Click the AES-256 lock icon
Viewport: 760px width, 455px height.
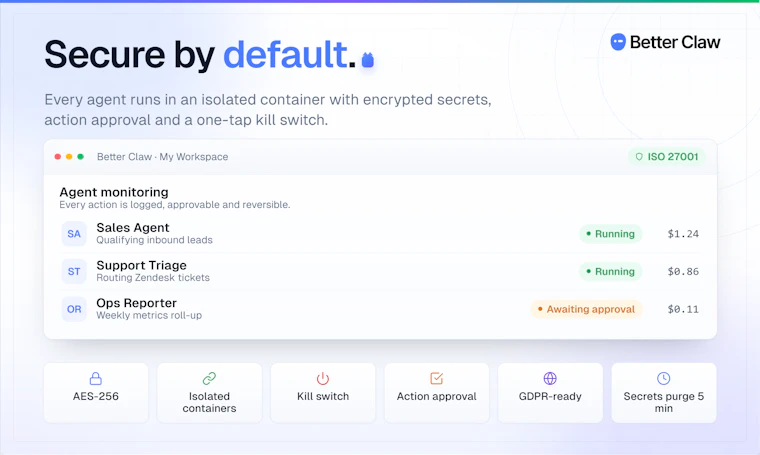[x=95, y=378]
